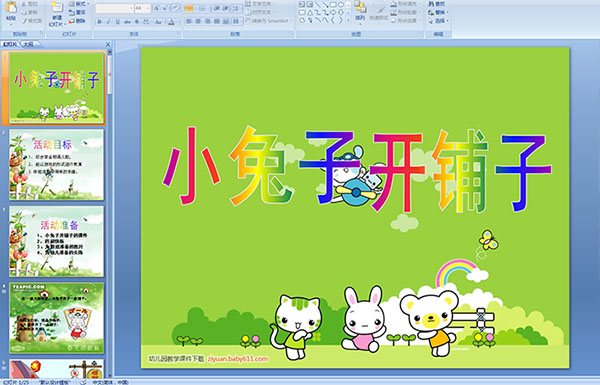Click the Find binoculars icon
600x385 pixels.
(431, 4)
